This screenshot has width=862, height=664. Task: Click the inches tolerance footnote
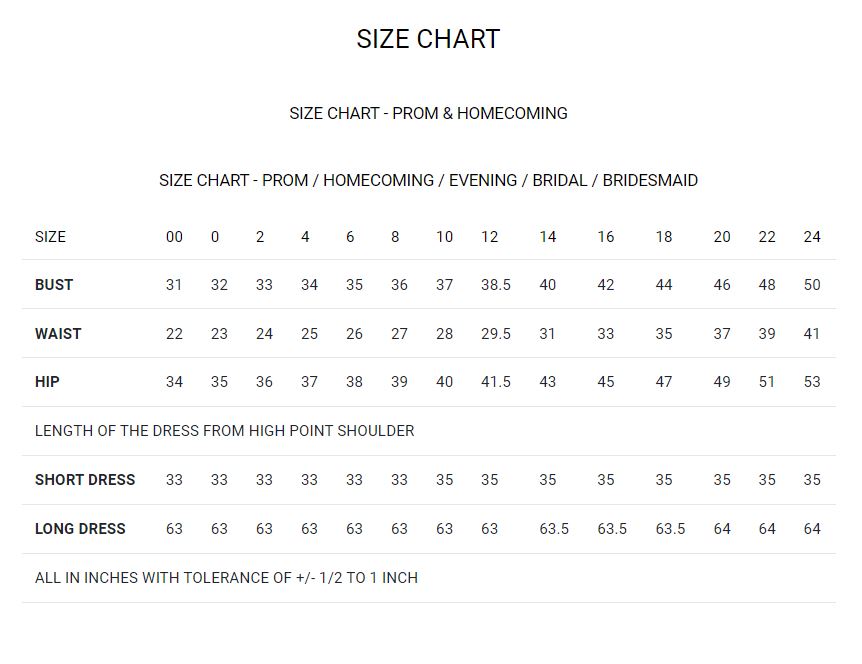pos(226,578)
